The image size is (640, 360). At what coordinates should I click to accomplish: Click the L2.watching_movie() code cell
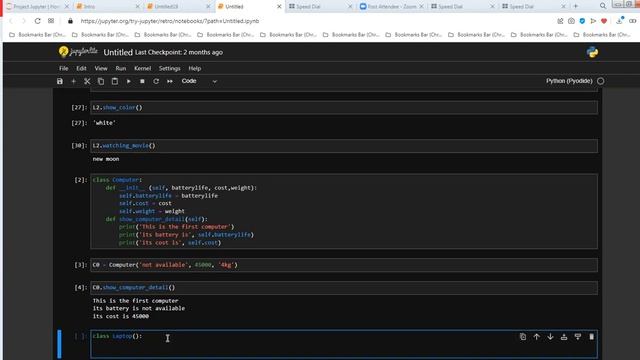click(344, 146)
